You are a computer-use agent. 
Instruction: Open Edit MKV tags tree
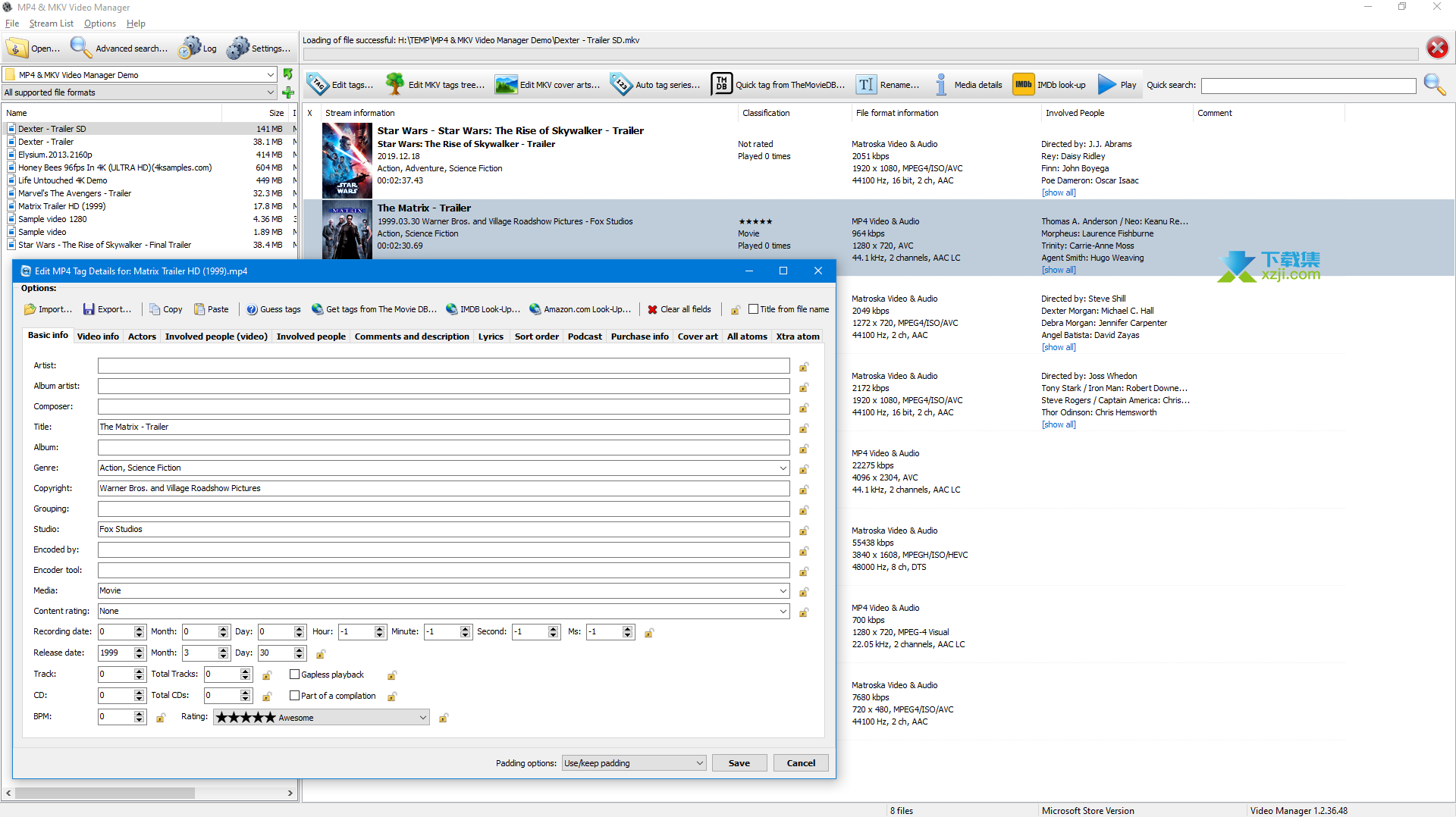click(x=435, y=85)
